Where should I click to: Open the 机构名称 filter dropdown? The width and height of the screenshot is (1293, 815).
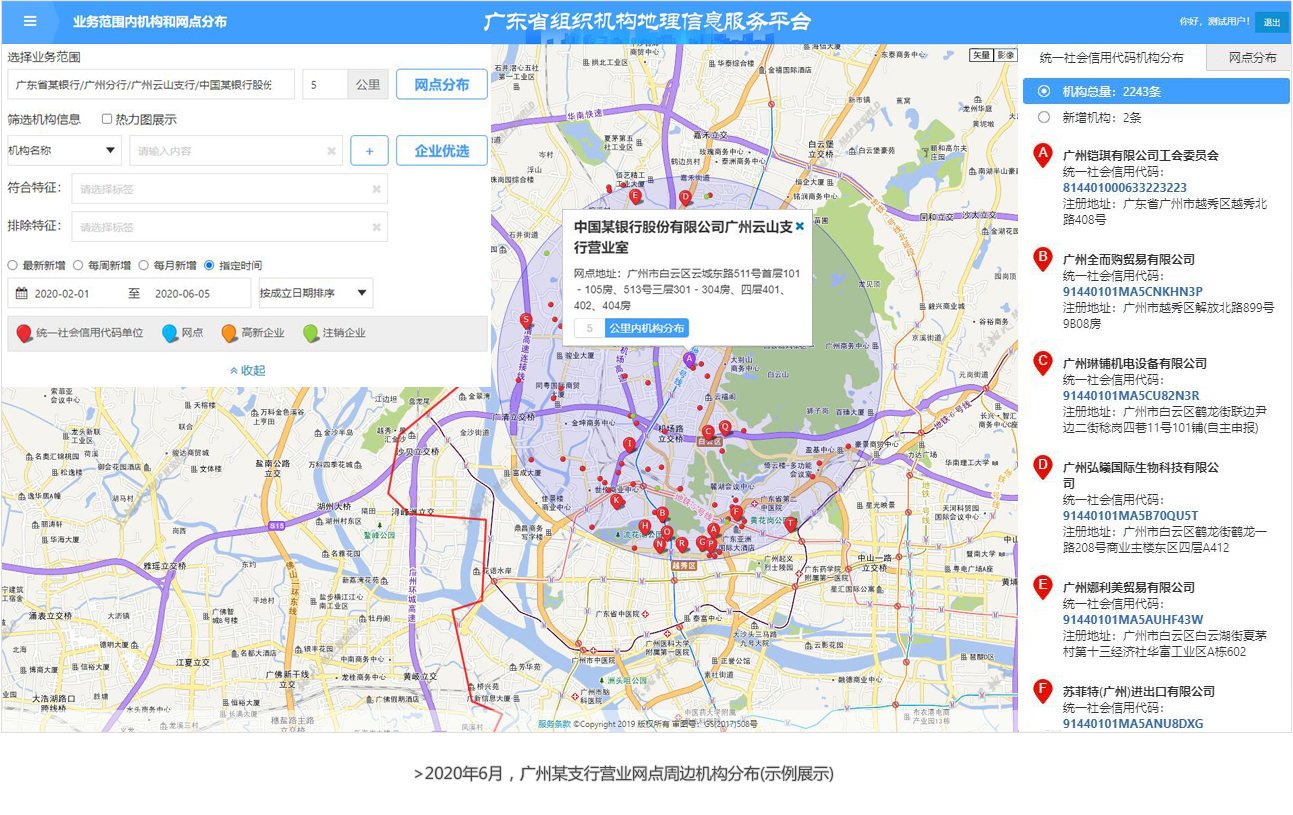pyautogui.click(x=64, y=151)
